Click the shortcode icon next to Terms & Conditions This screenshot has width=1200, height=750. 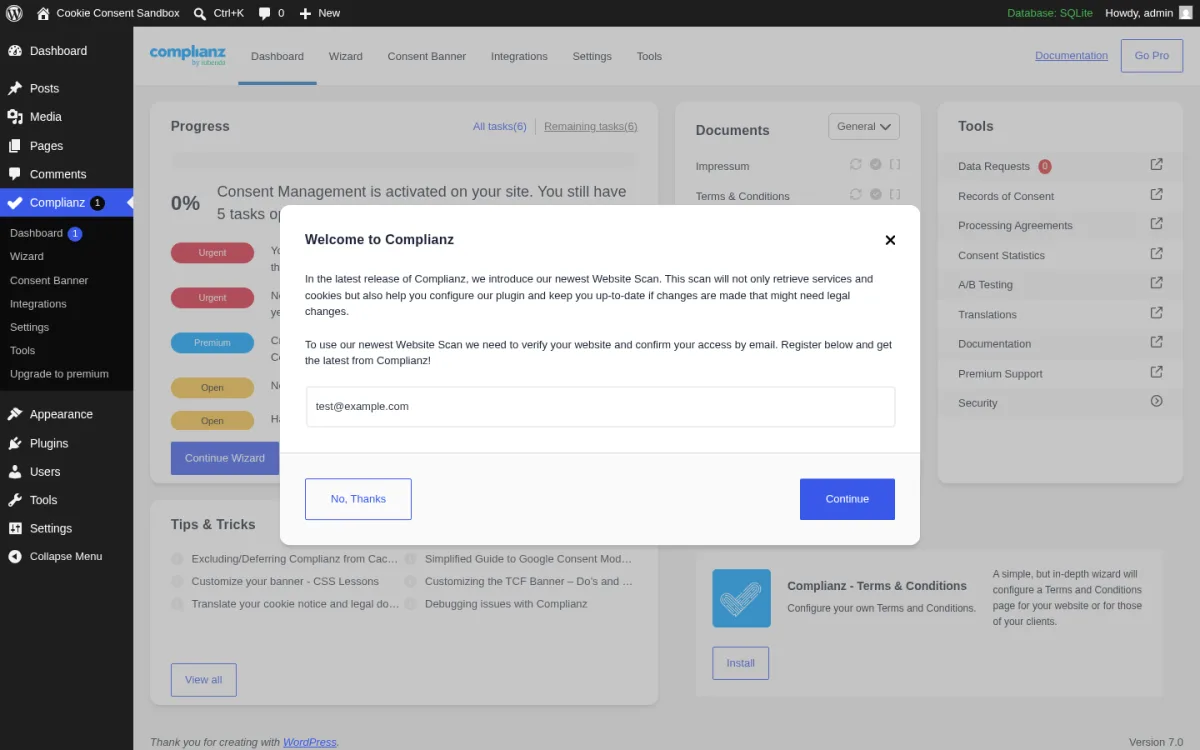click(895, 194)
